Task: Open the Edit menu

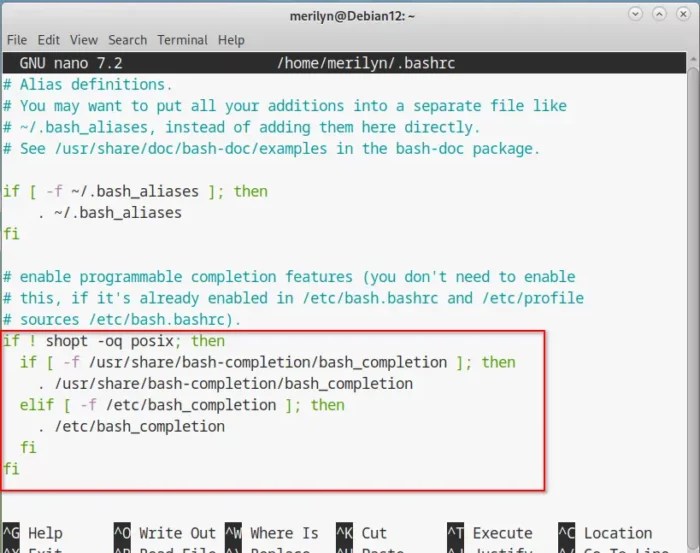Action: point(48,40)
